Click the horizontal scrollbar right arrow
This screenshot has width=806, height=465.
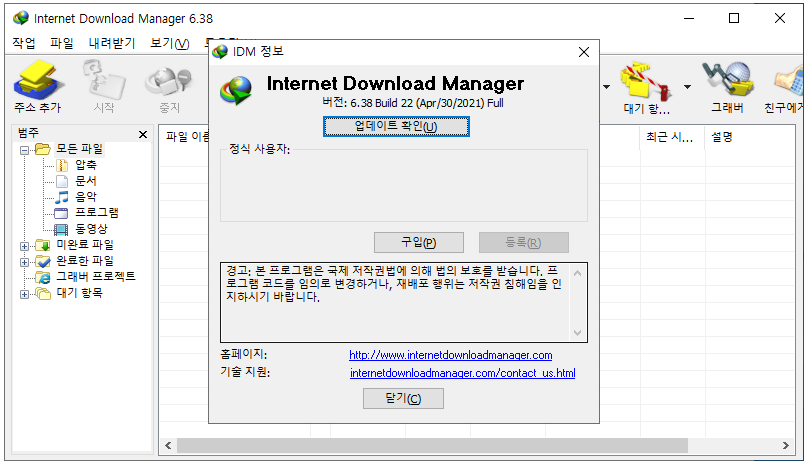pos(785,445)
